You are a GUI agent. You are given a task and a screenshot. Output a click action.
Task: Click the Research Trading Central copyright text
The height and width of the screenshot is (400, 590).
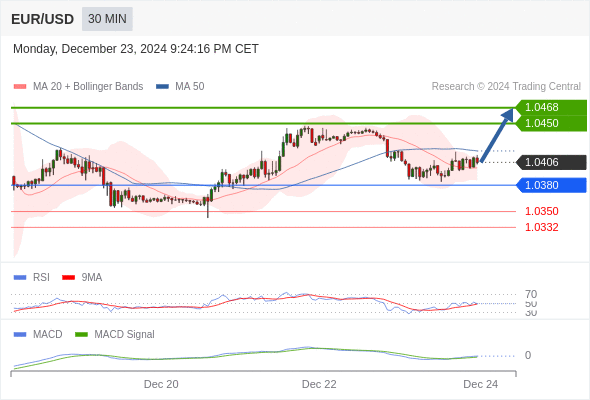click(506, 87)
